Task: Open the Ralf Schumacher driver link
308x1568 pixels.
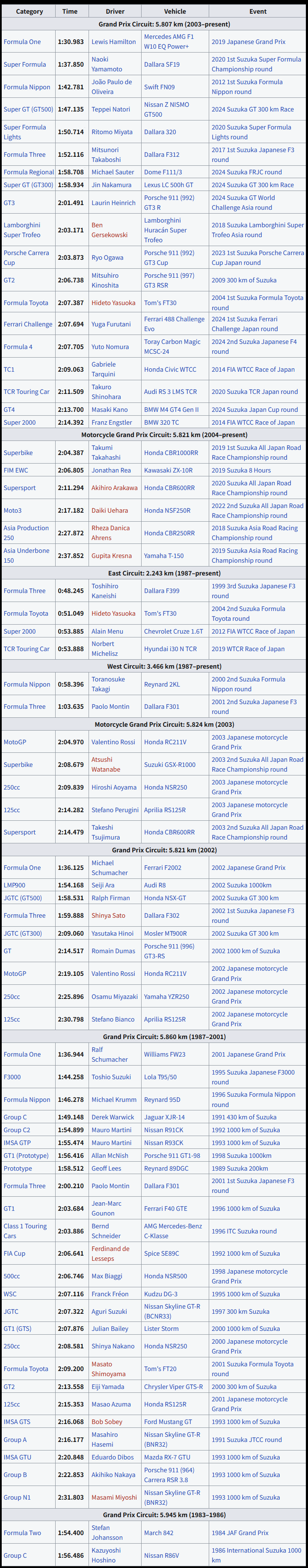Action: [110, 1055]
